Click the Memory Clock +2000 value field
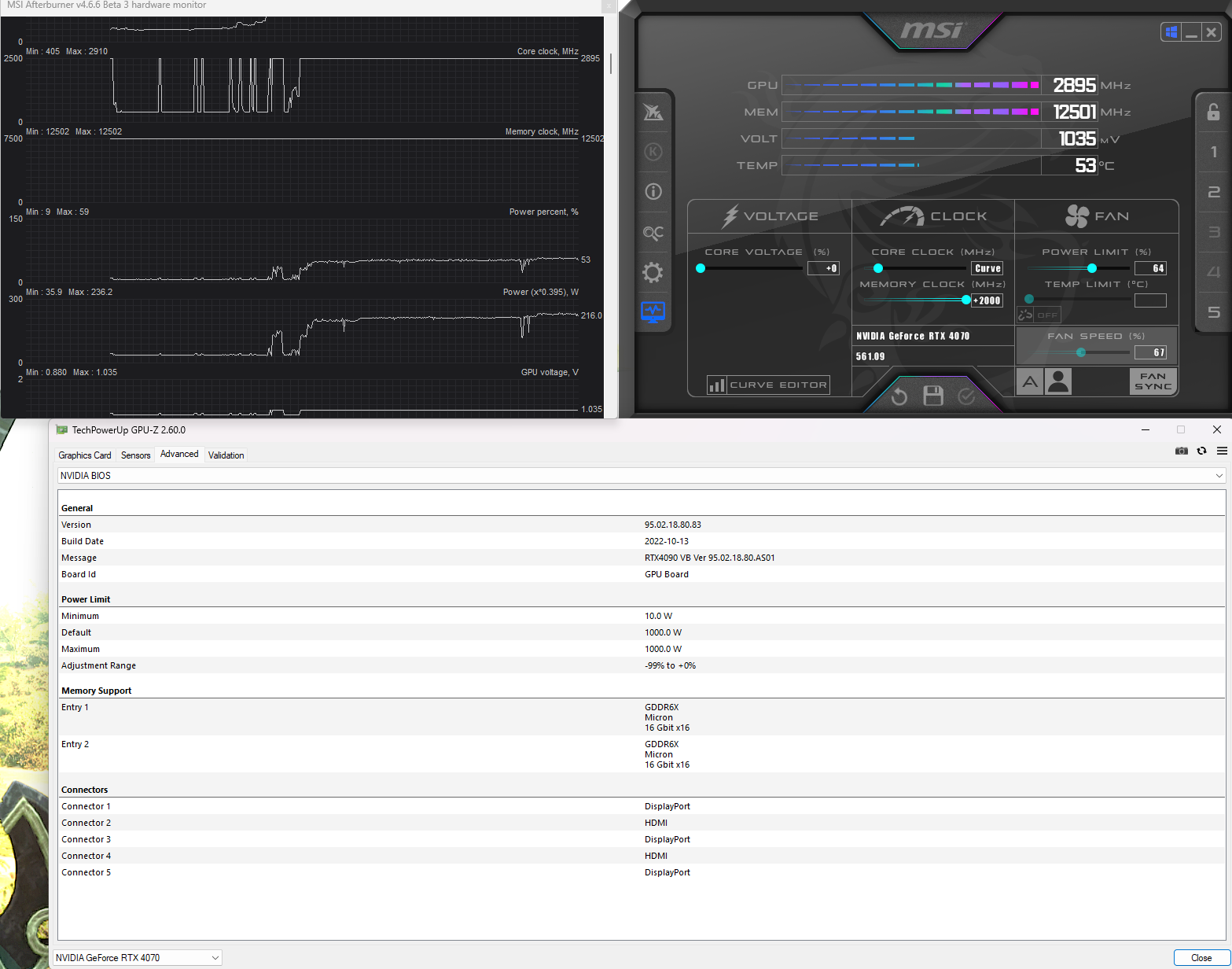The image size is (1232, 969). (x=987, y=300)
